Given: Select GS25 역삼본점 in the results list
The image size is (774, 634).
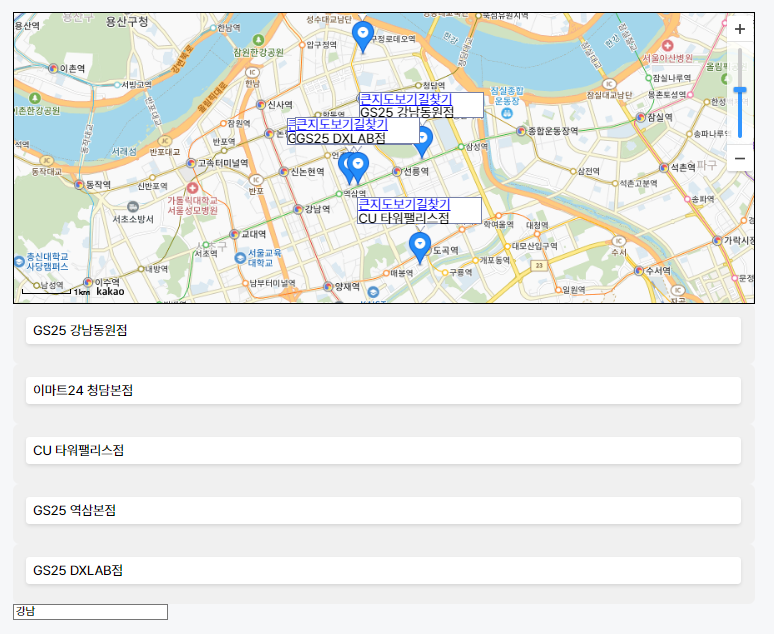Looking at the screenshot, I should [384, 511].
